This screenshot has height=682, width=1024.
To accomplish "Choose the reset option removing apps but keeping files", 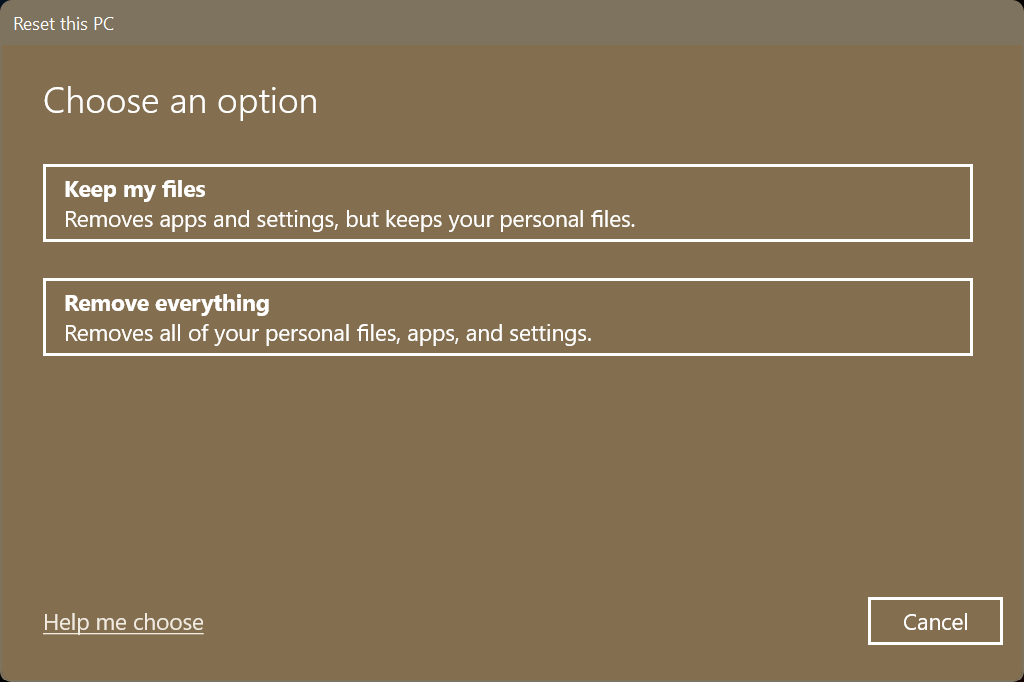I will 507,202.
